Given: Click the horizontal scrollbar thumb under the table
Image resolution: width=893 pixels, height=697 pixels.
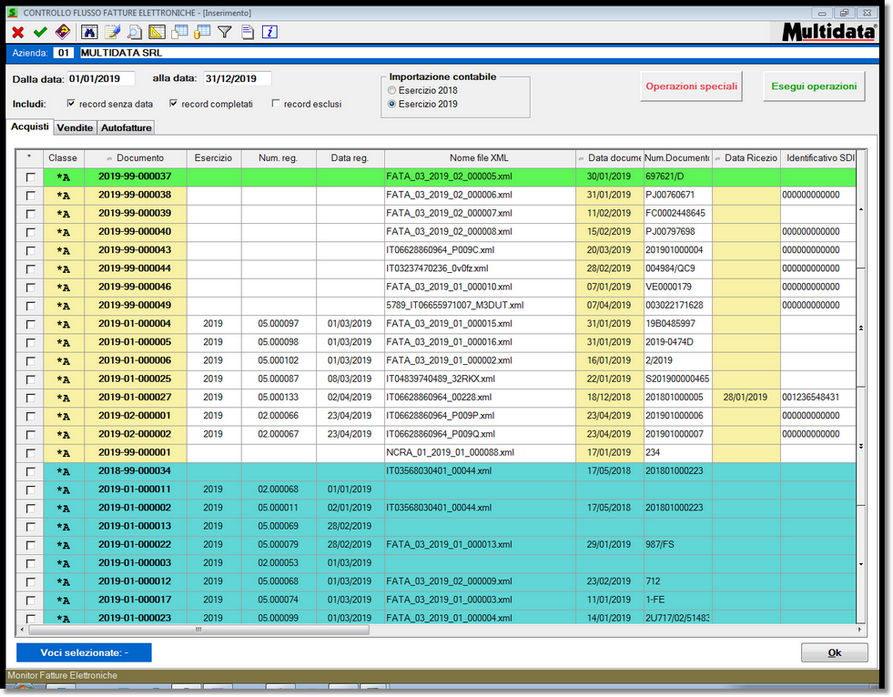Looking at the screenshot, I should point(199,630).
